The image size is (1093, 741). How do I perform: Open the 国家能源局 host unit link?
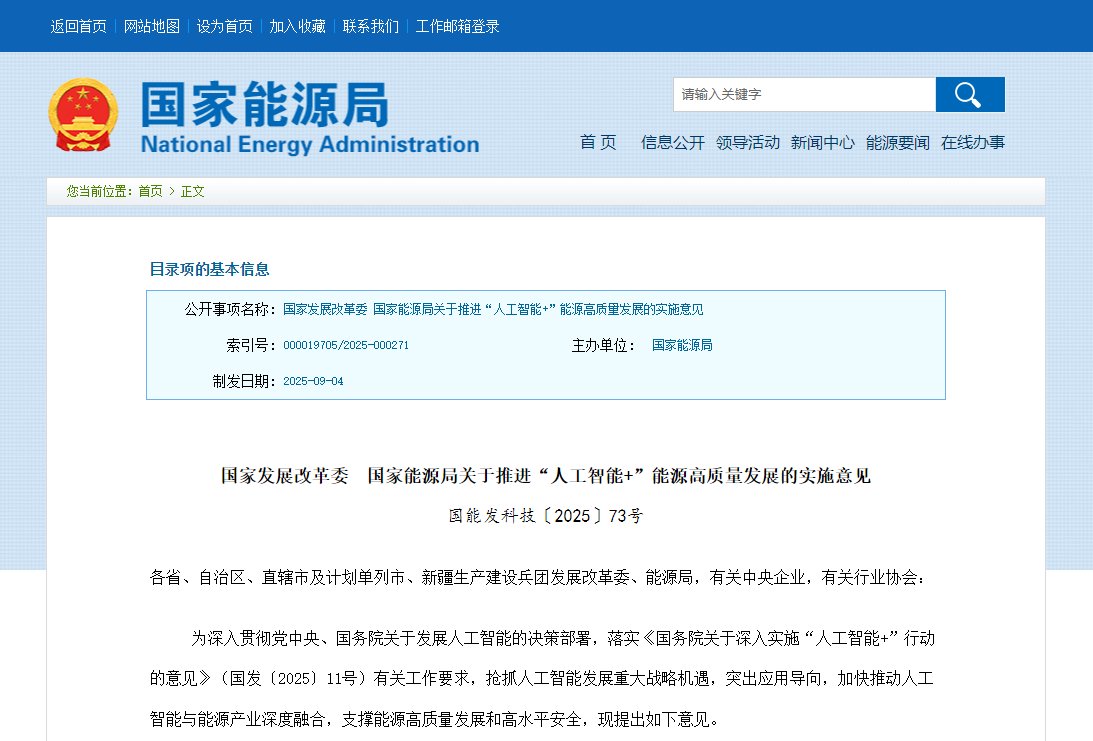click(681, 345)
